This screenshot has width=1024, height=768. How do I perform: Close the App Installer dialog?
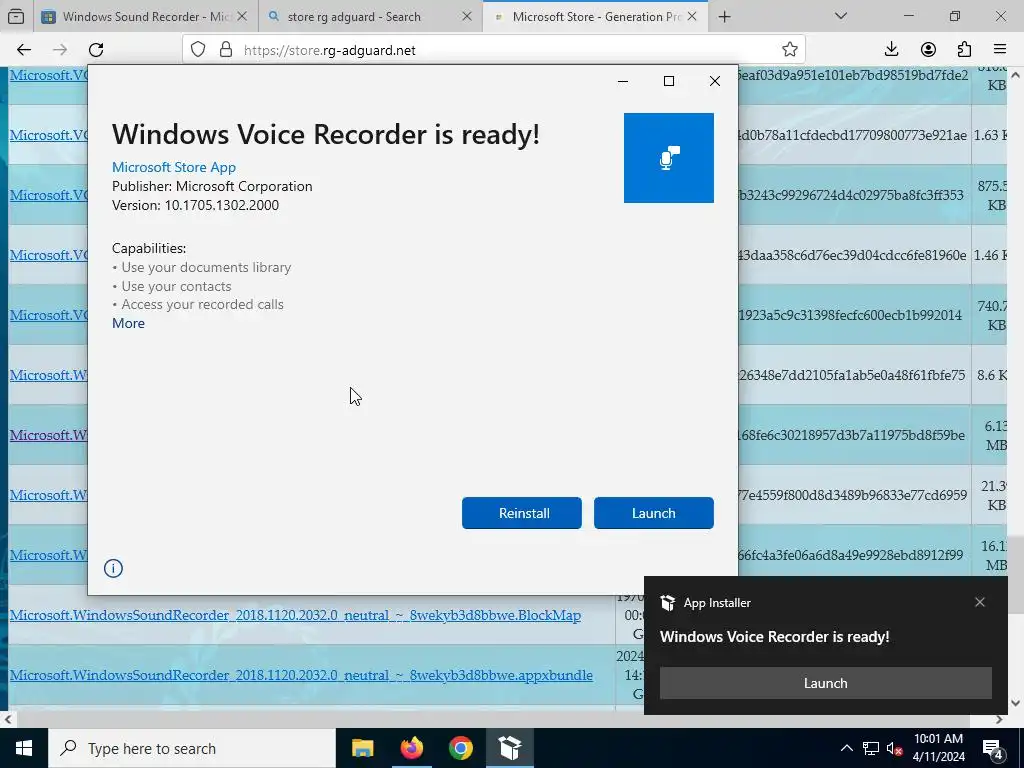[715, 81]
